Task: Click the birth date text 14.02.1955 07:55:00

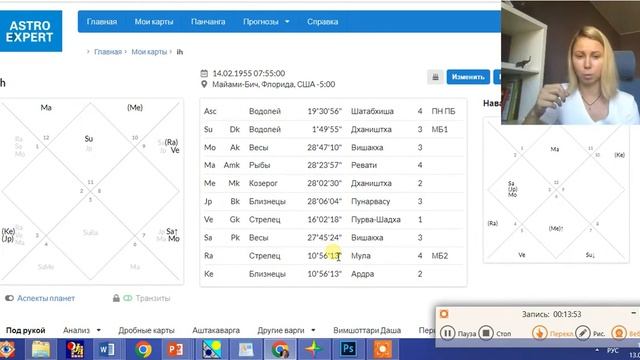Action: [x=249, y=73]
